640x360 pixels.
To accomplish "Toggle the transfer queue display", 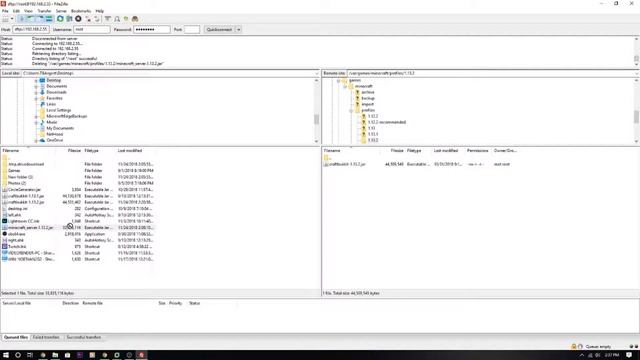I will pyautogui.click(x=49, y=19).
